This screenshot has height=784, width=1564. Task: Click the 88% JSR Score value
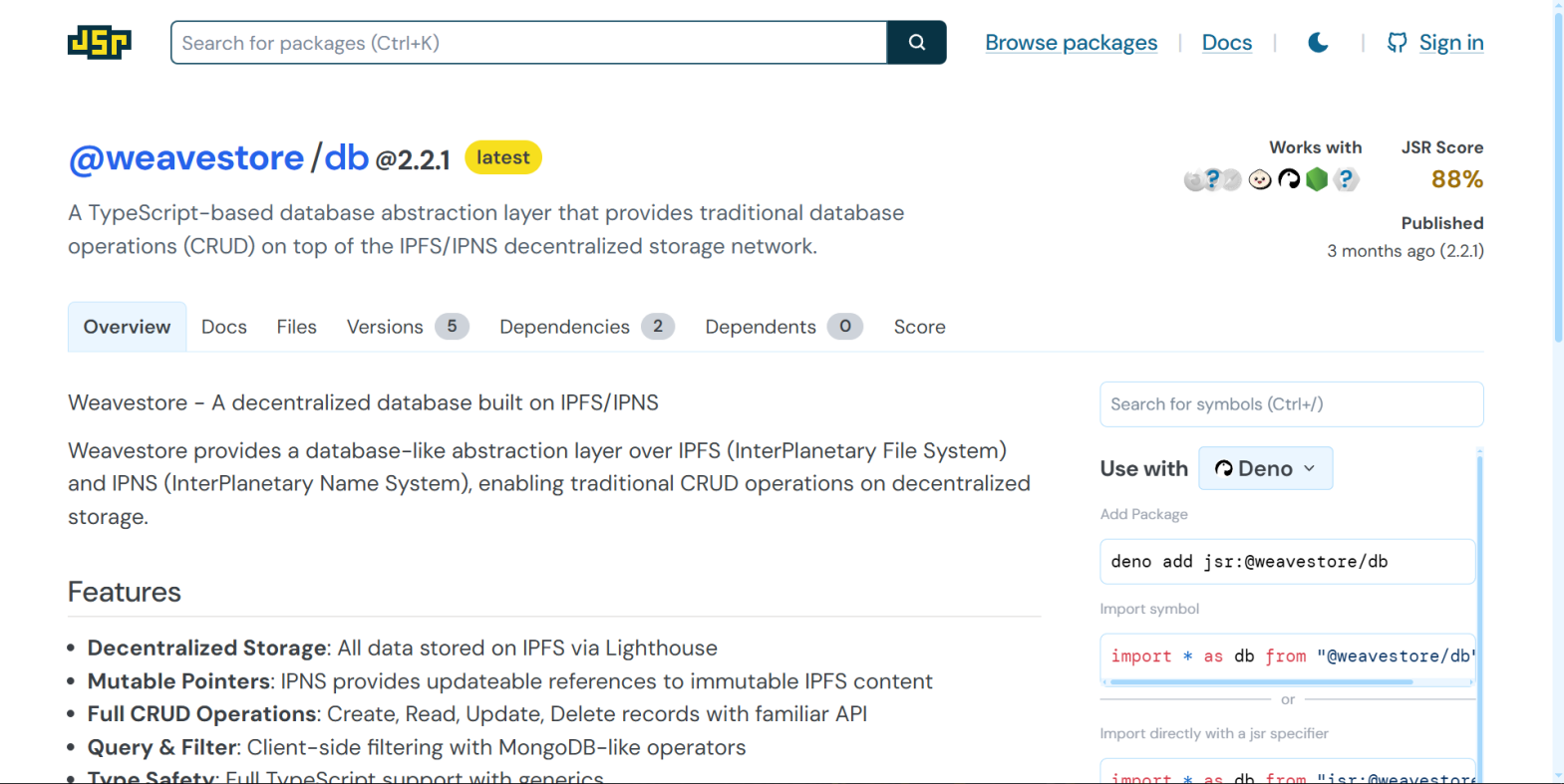(x=1456, y=179)
